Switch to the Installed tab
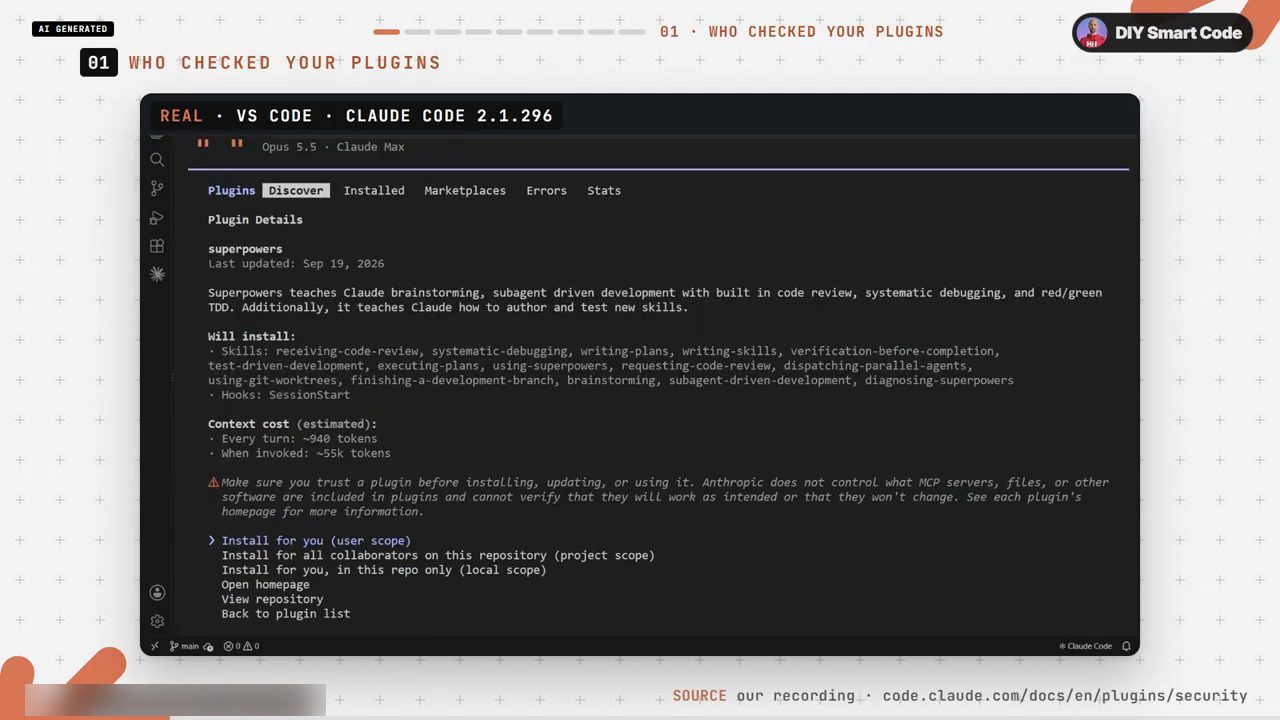The height and width of the screenshot is (720, 1280). pyautogui.click(x=374, y=190)
